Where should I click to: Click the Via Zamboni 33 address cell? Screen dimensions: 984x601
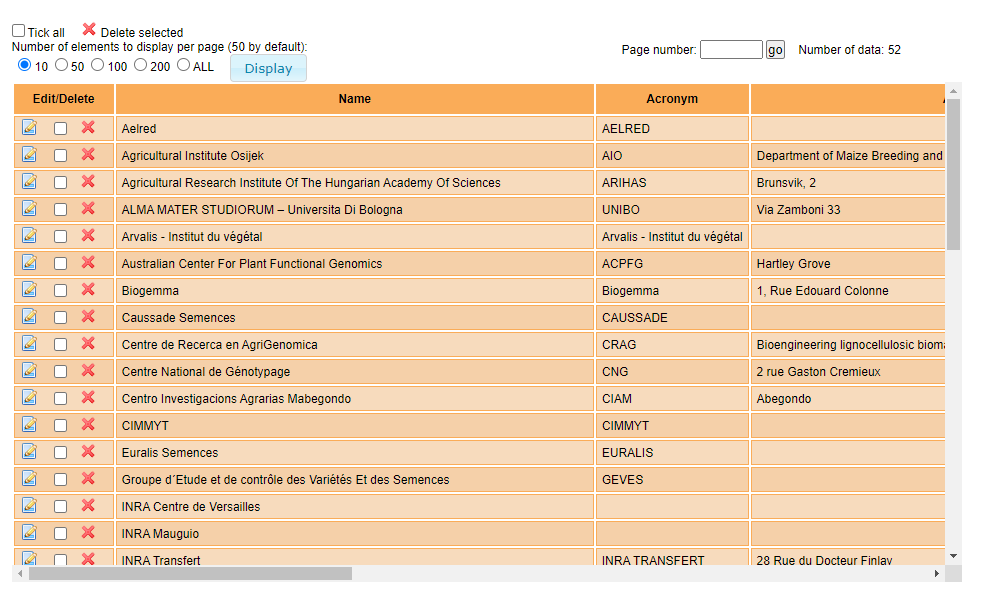point(848,210)
